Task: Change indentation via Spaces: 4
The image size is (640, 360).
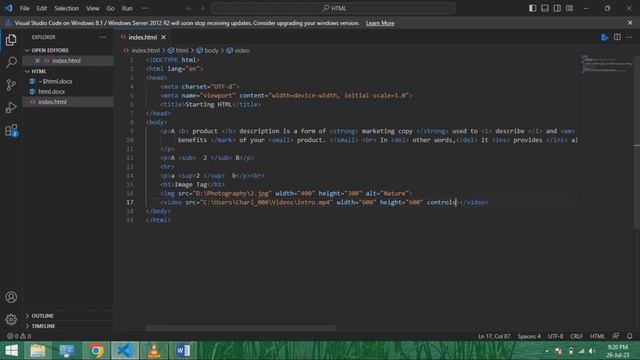Action: coord(529,336)
